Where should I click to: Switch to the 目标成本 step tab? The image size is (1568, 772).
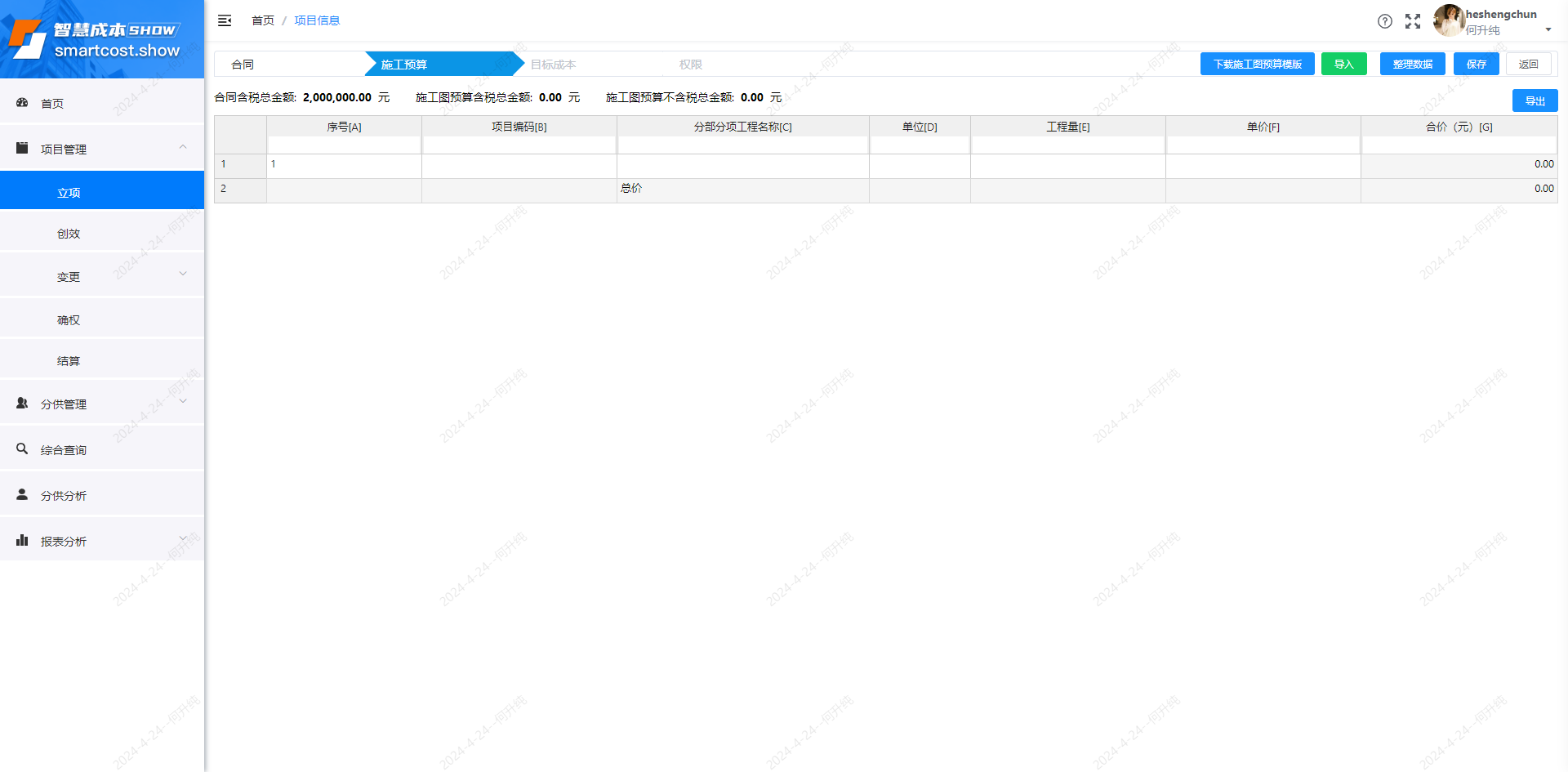click(553, 65)
